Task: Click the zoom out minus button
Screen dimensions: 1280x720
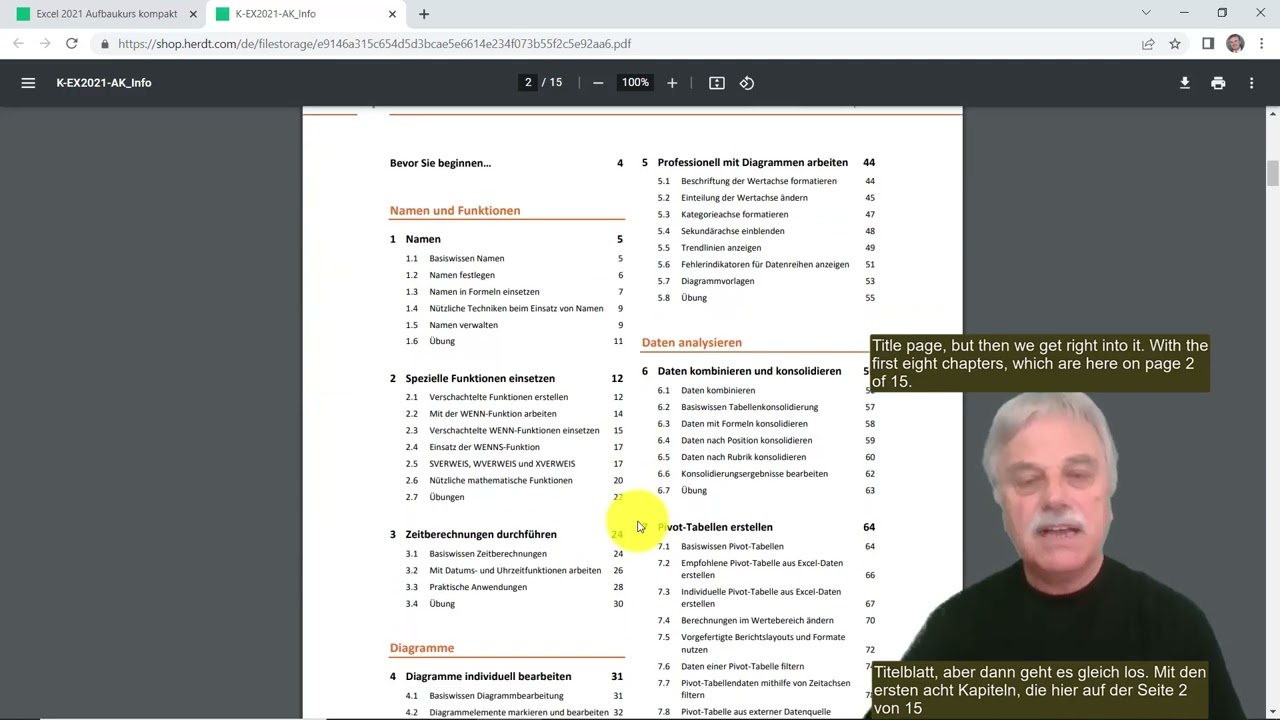Action: (x=598, y=83)
